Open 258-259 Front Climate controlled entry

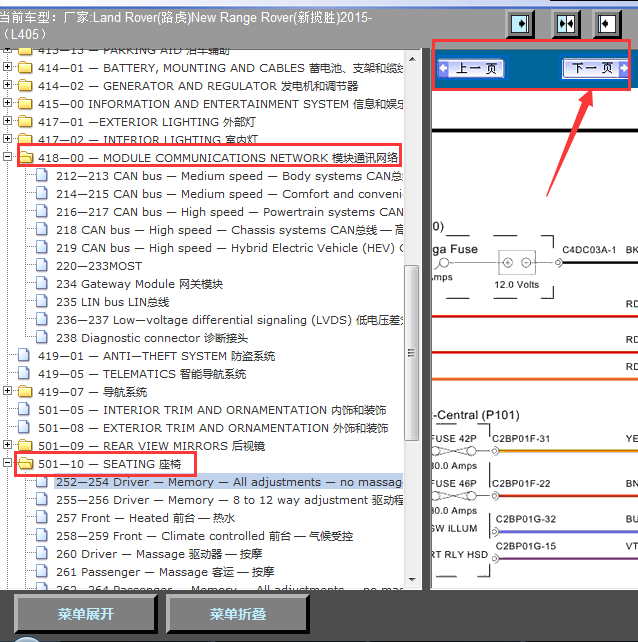click(204, 536)
